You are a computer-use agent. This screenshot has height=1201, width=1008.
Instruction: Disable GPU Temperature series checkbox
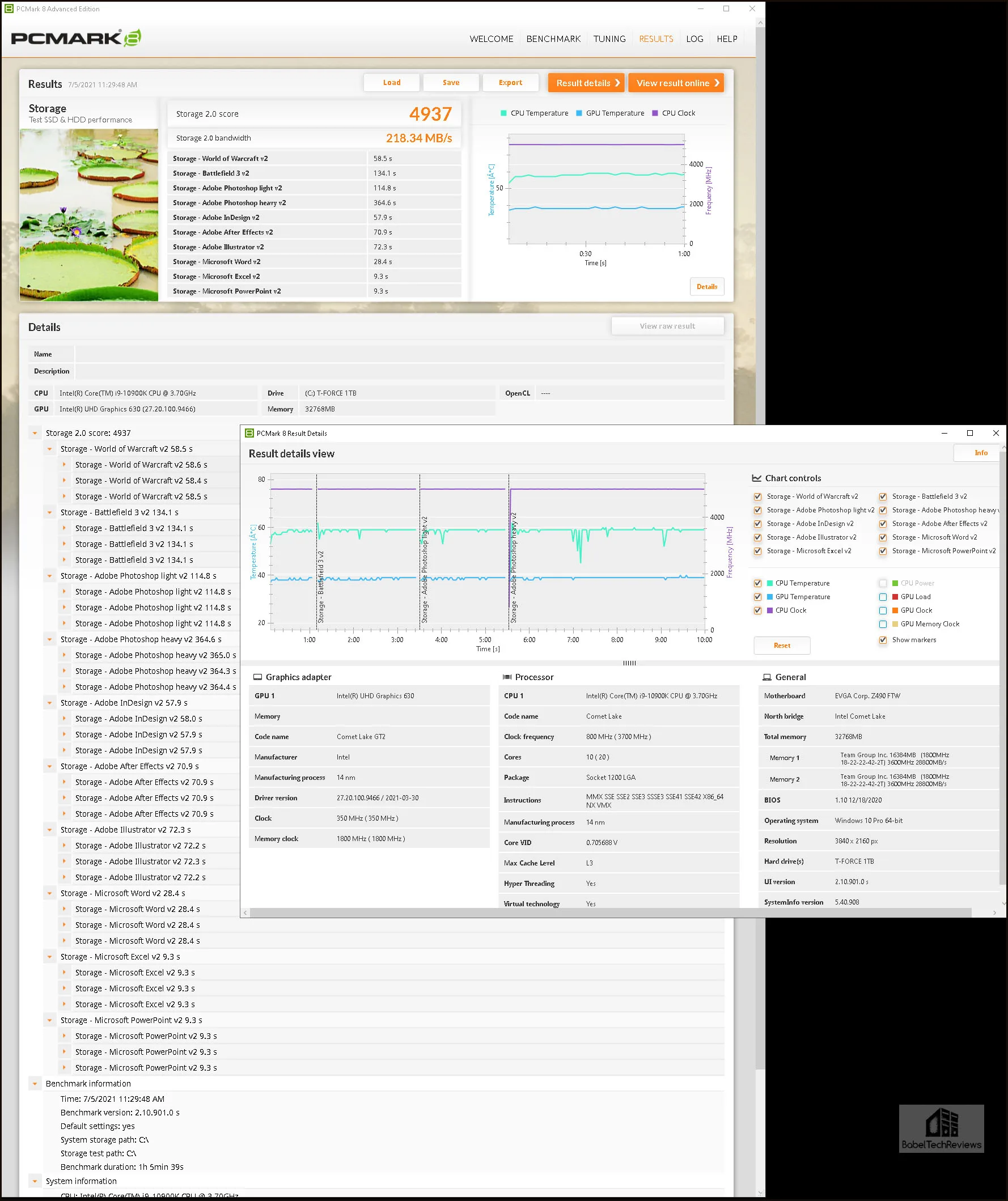tap(757, 597)
